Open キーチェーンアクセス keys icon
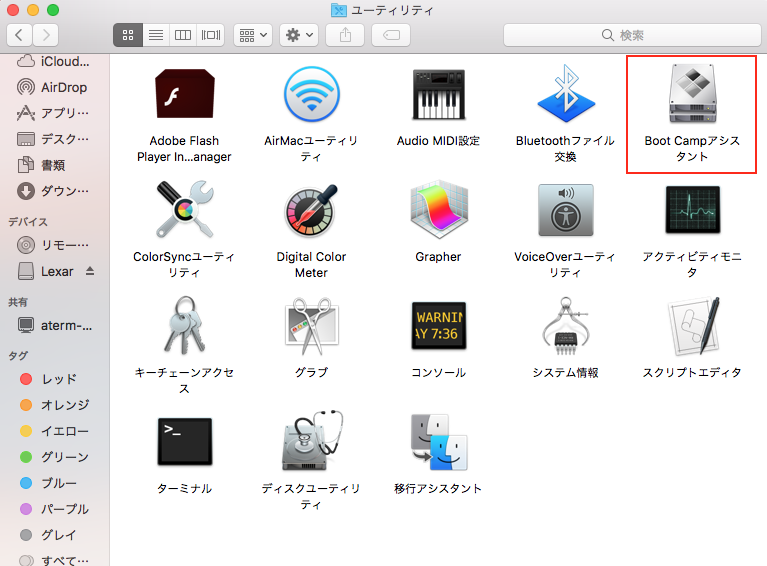767x566 pixels. pos(184,325)
